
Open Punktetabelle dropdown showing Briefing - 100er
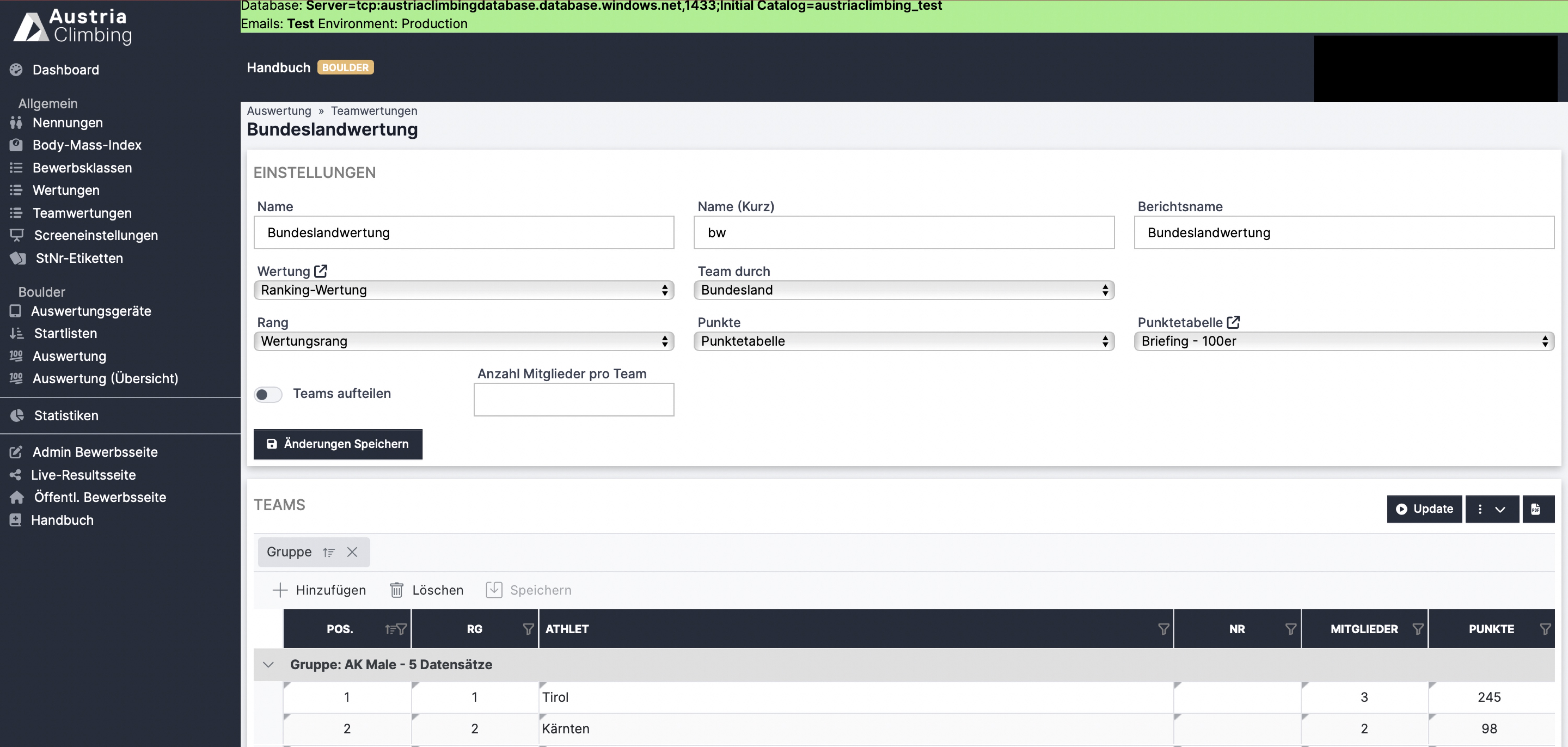click(x=1344, y=341)
